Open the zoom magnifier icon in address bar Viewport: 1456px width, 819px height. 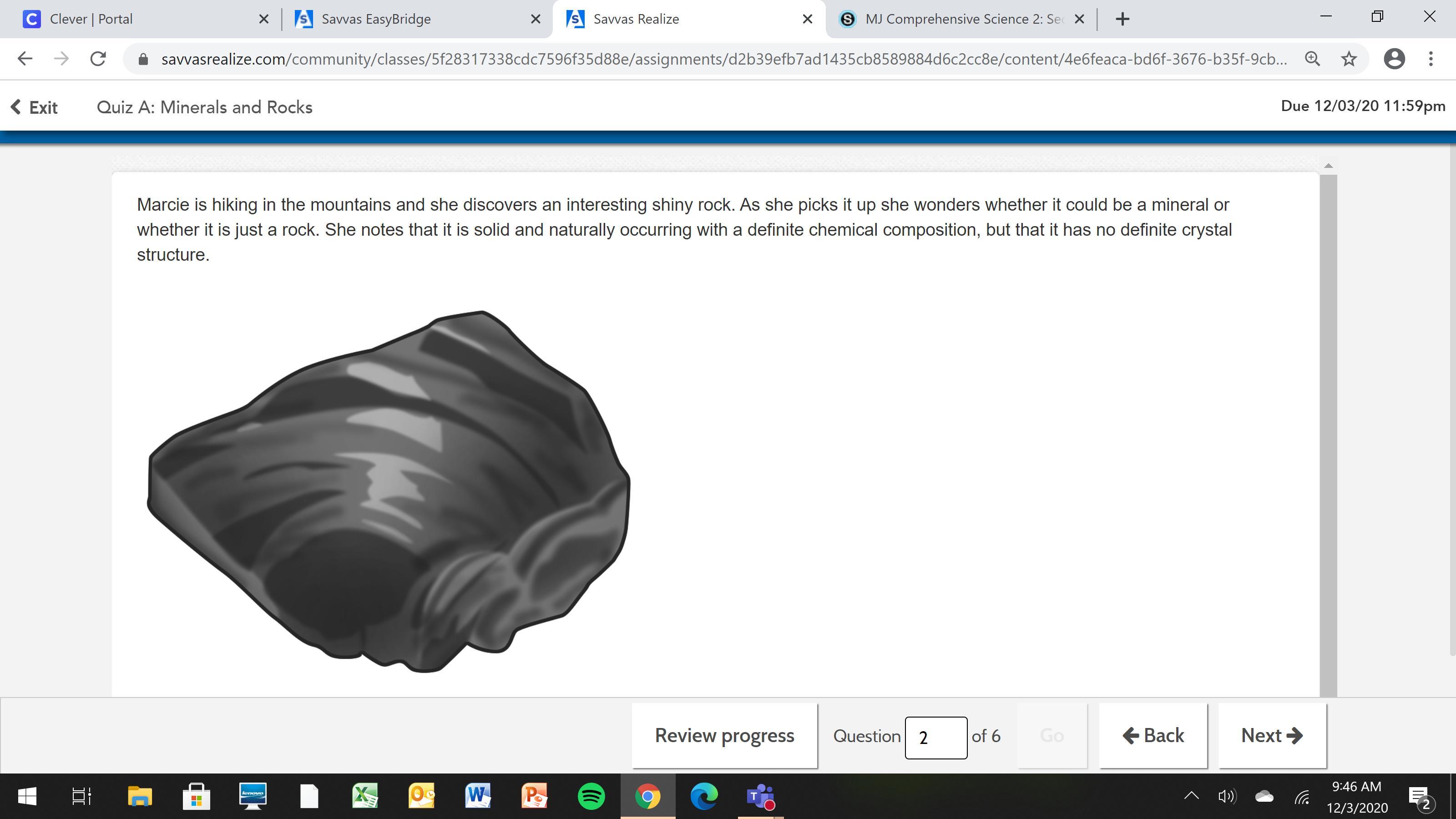1312,59
